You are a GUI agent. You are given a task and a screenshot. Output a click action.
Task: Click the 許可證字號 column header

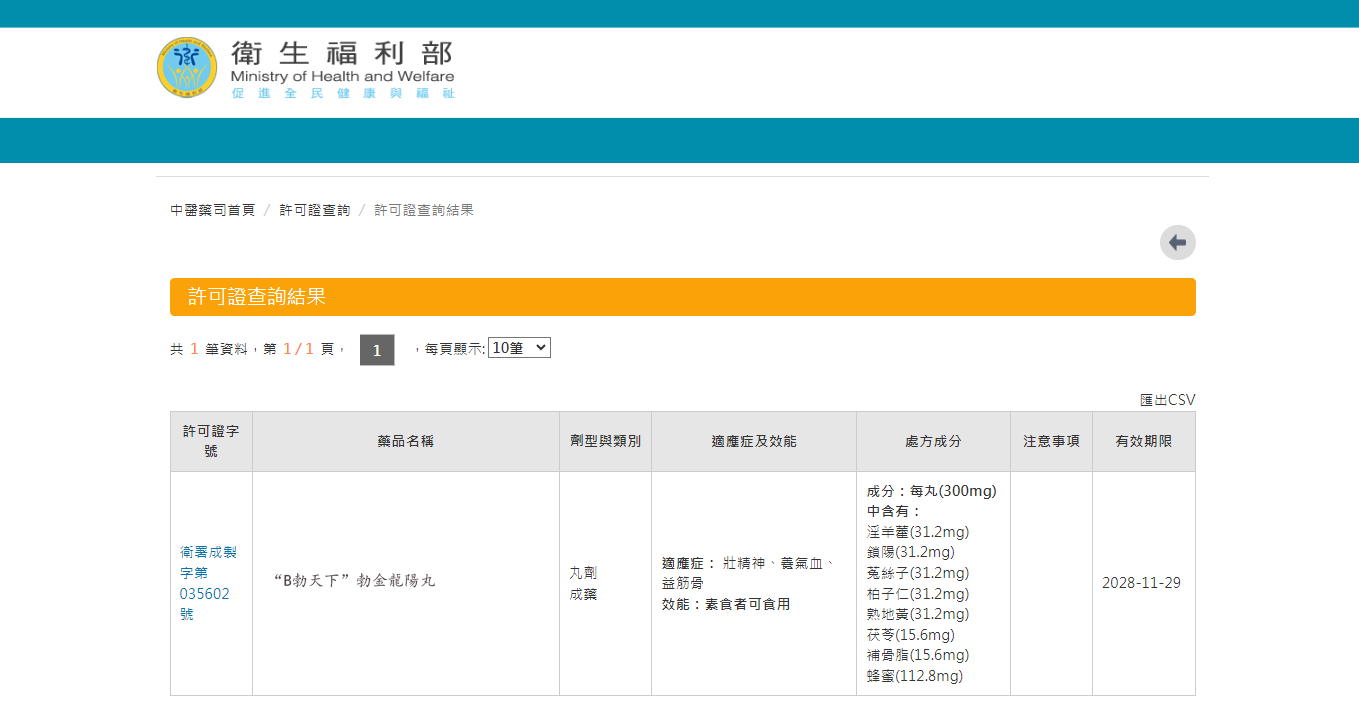click(210, 441)
